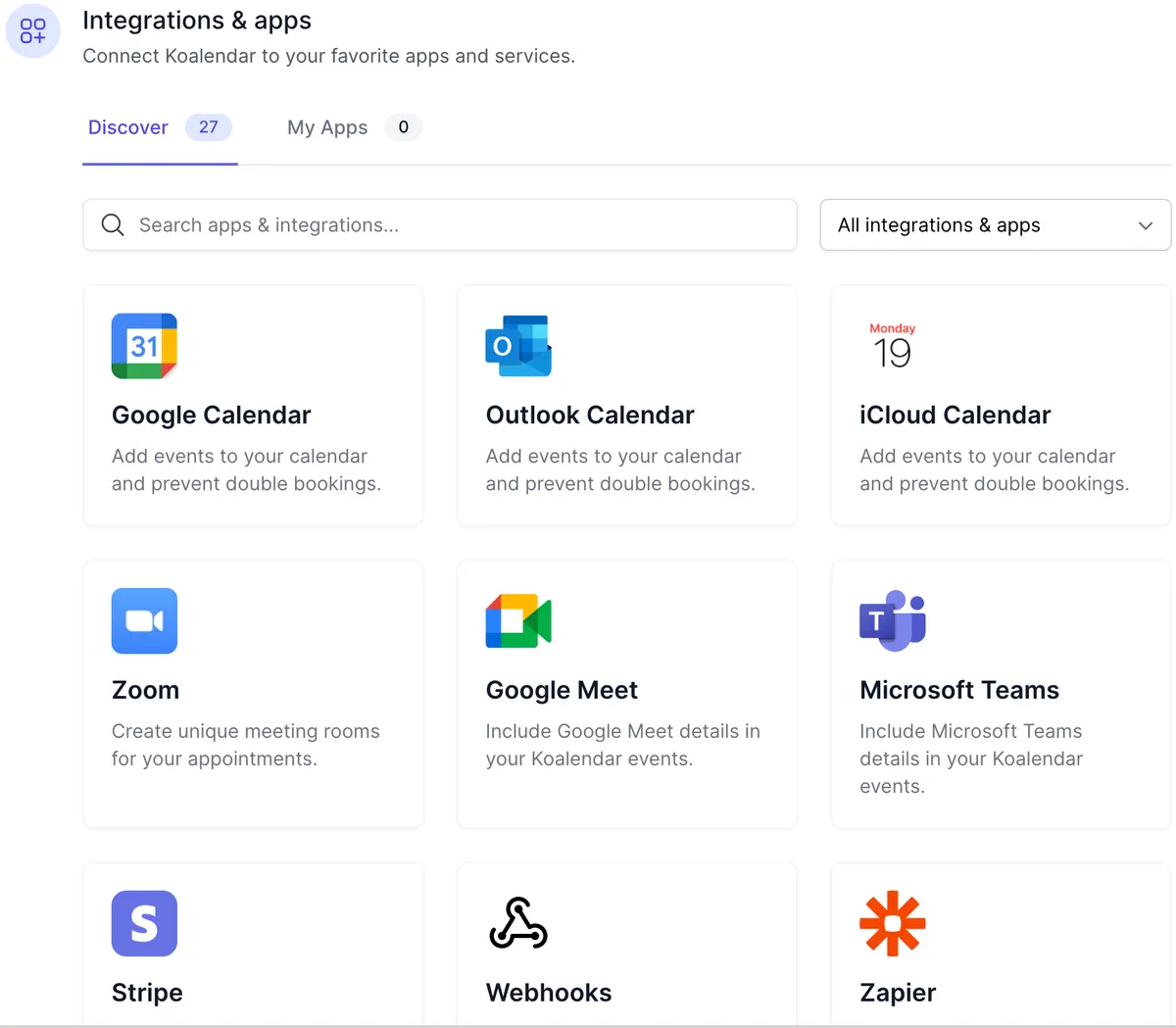Open the Koalendar integrations app badge icon
This screenshot has width=1176, height=1028.
[32, 30]
